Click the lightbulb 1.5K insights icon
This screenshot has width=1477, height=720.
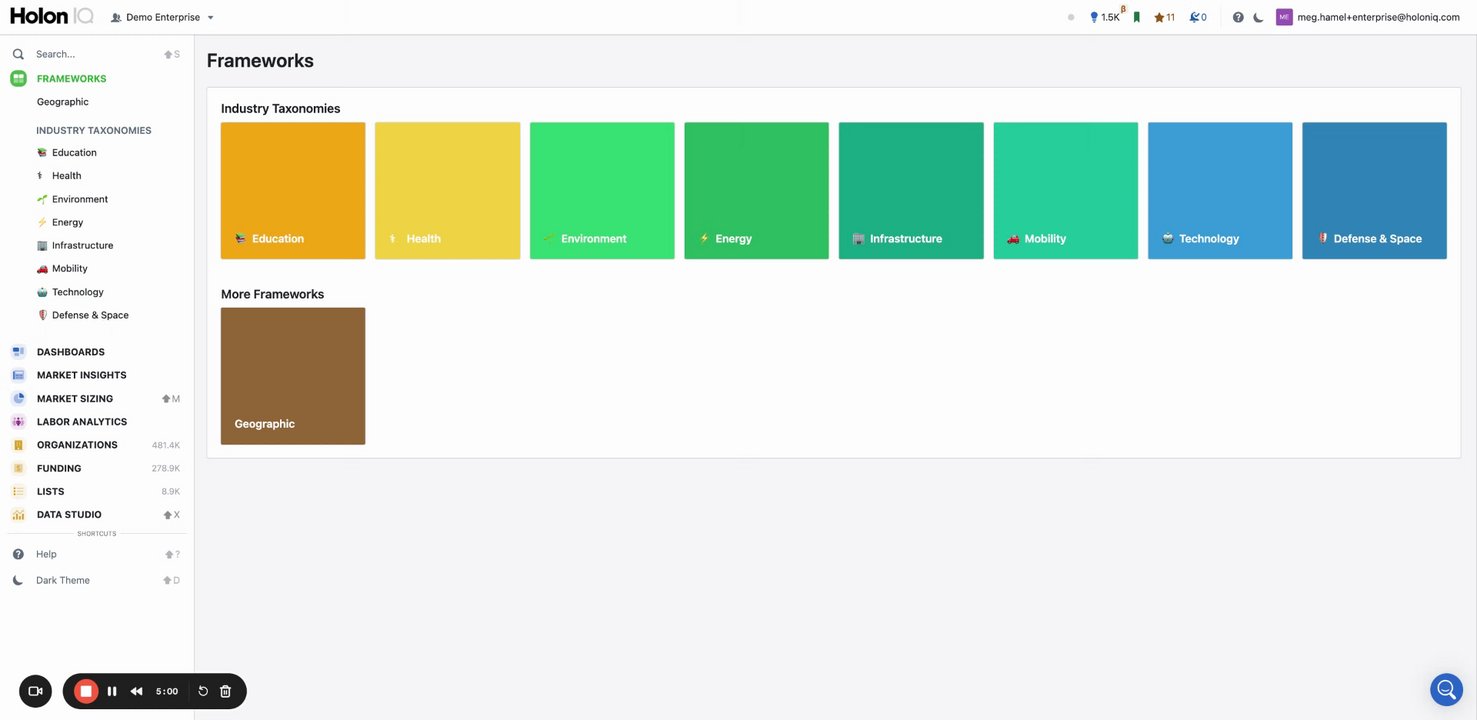(1105, 17)
